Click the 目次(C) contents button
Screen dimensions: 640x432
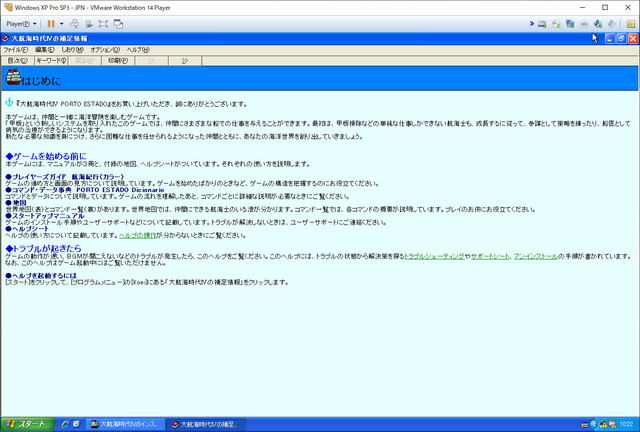(18, 61)
